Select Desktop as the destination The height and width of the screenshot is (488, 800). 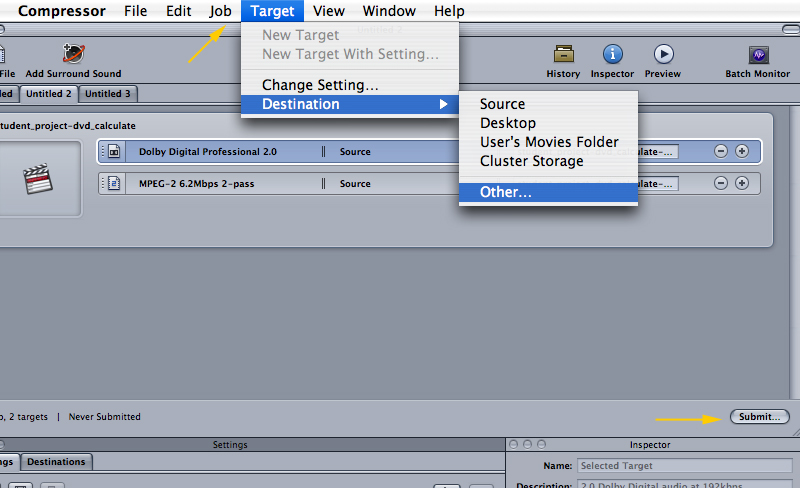(508, 123)
